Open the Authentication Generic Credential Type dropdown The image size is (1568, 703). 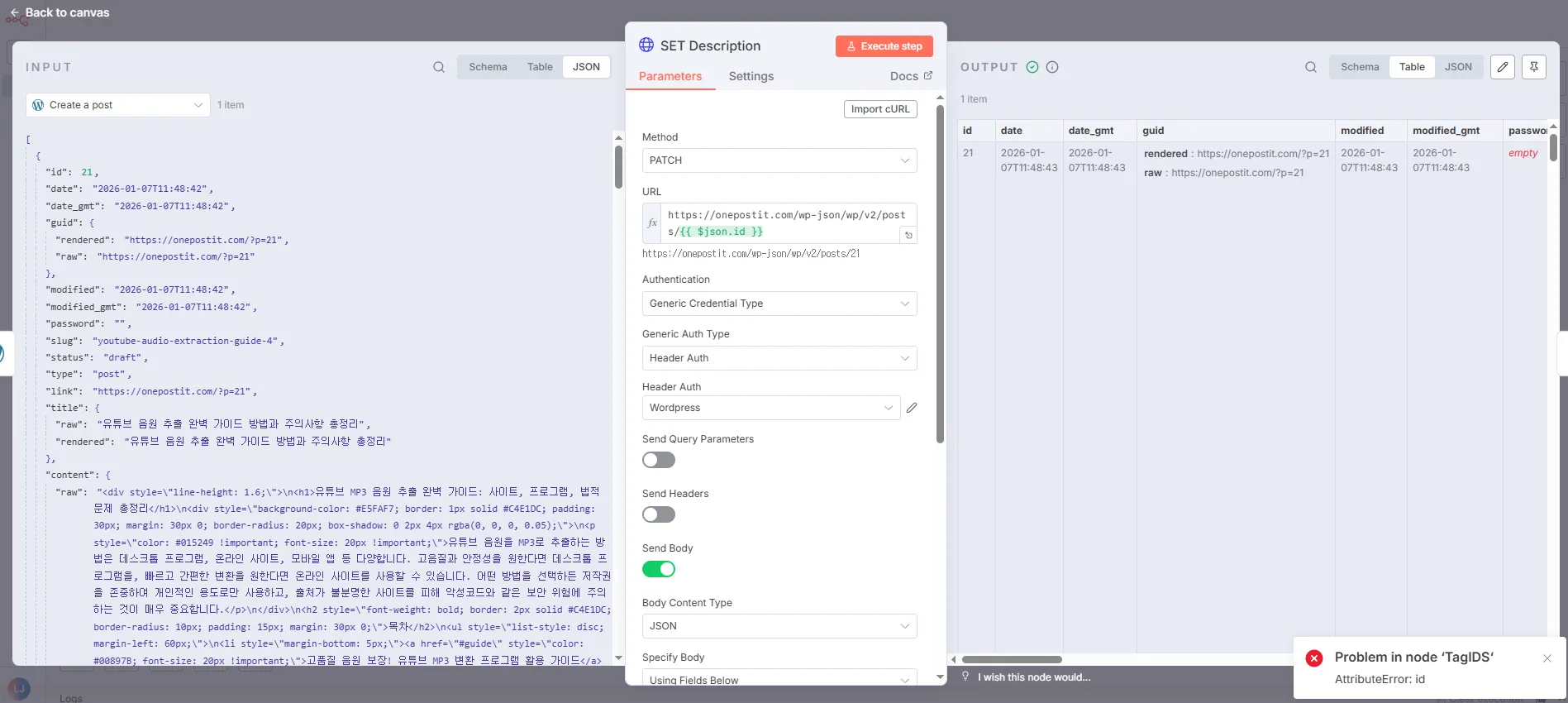(779, 304)
